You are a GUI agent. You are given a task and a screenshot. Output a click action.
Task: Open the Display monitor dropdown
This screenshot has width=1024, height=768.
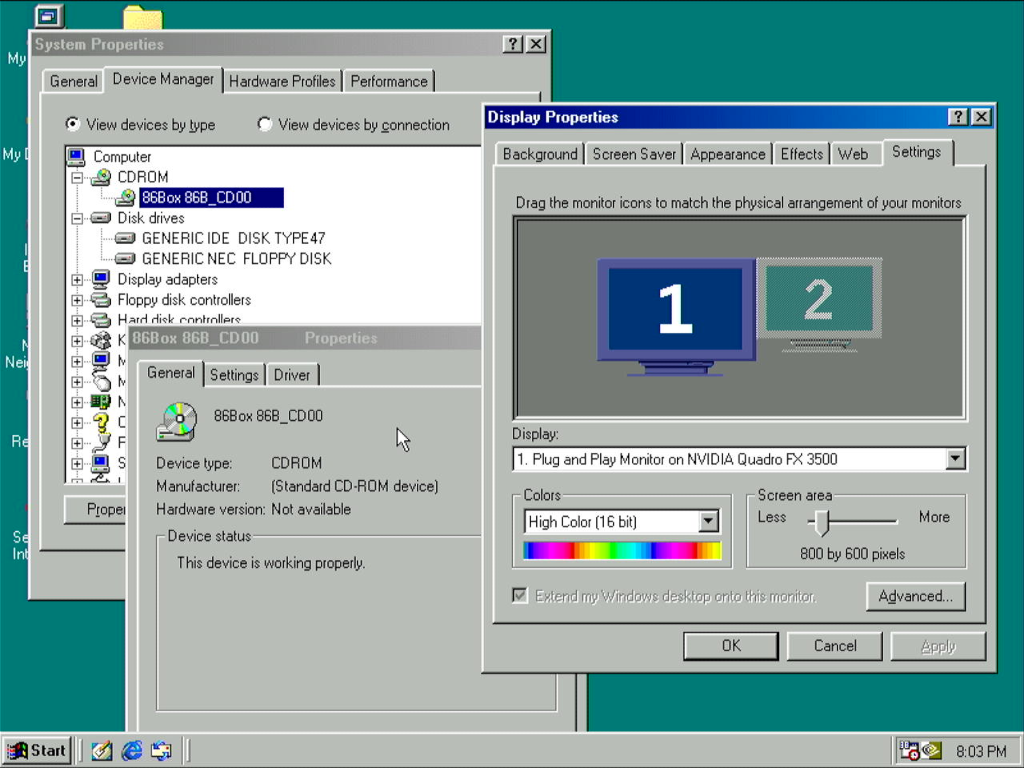click(955, 459)
